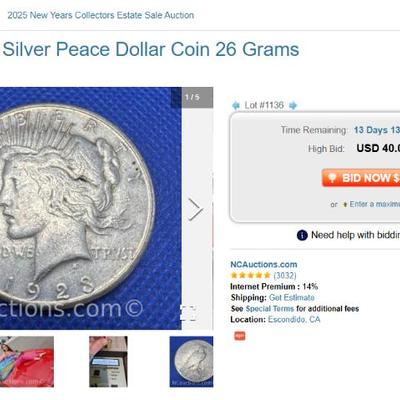Open the (3032) reviews count link
400x400 pixels.
(285, 275)
